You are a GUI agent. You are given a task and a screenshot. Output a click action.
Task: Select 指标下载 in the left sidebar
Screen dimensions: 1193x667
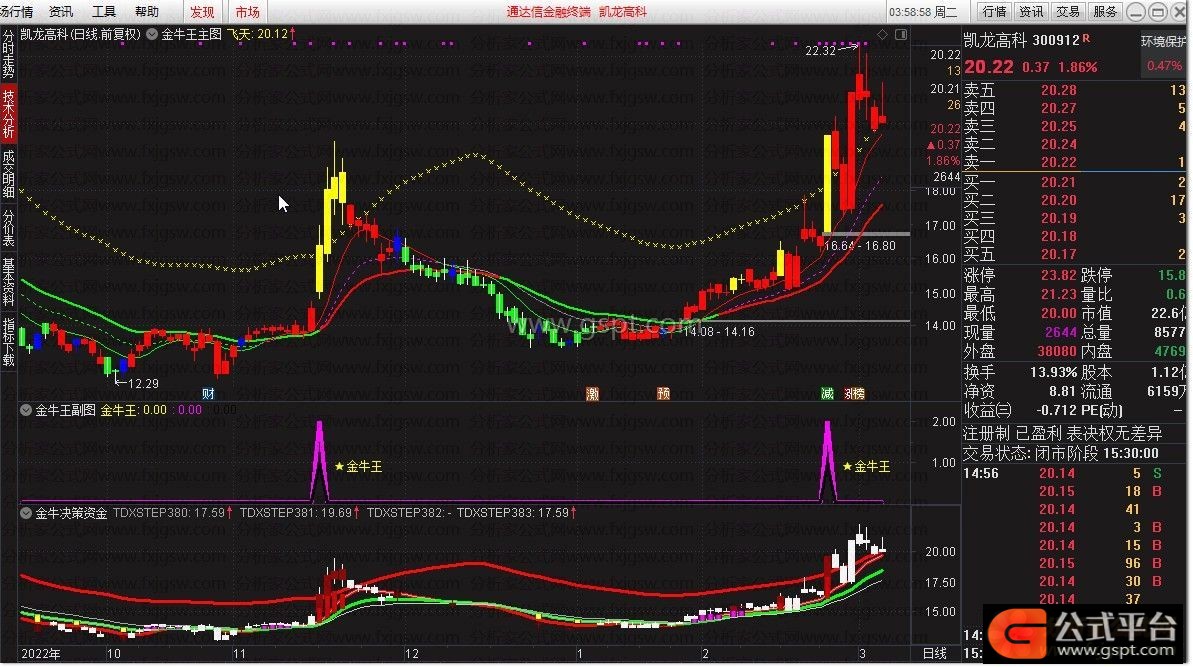[x=8, y=341]
